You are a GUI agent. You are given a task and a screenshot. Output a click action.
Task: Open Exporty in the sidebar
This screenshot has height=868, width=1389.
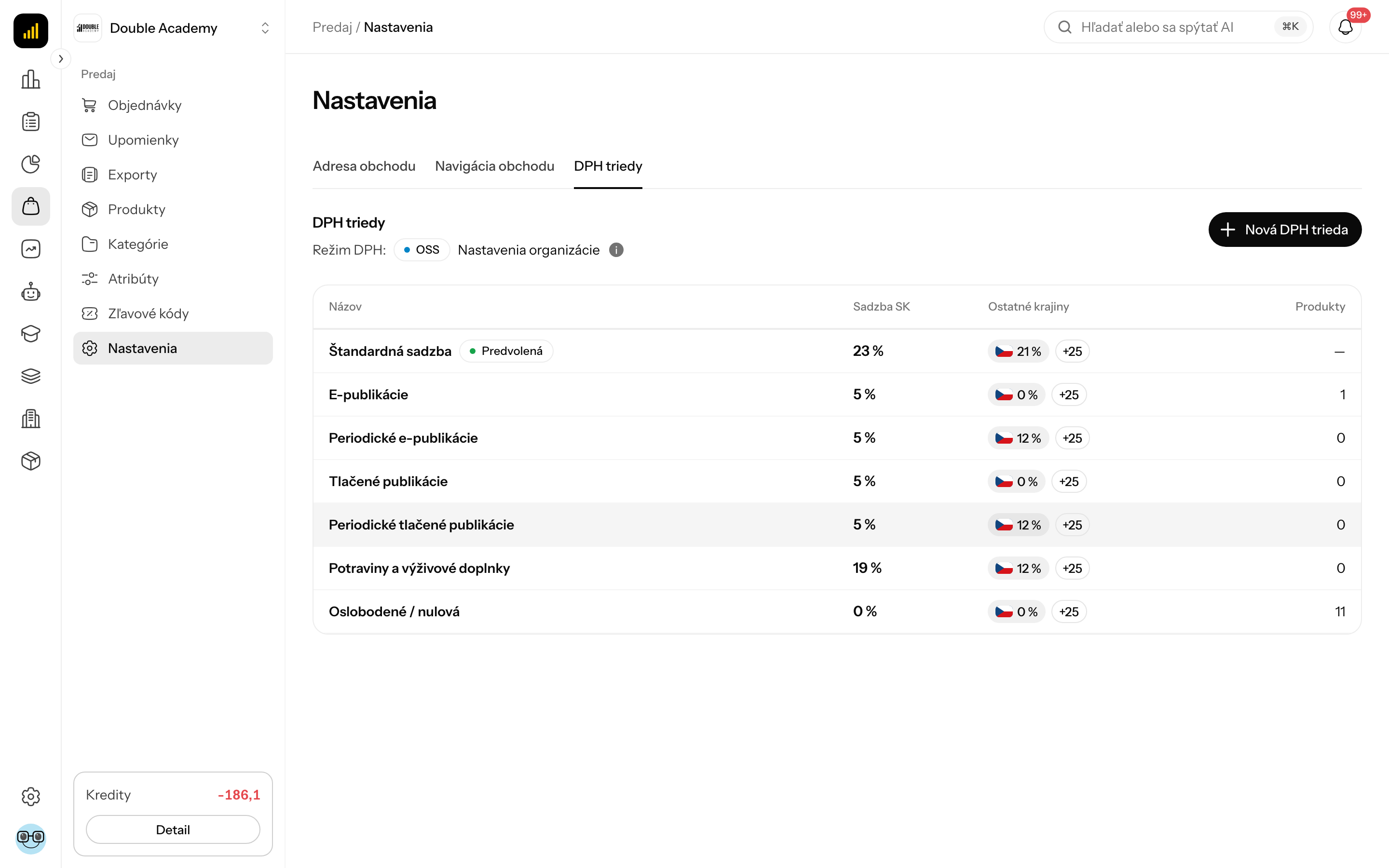click(173, 175)
